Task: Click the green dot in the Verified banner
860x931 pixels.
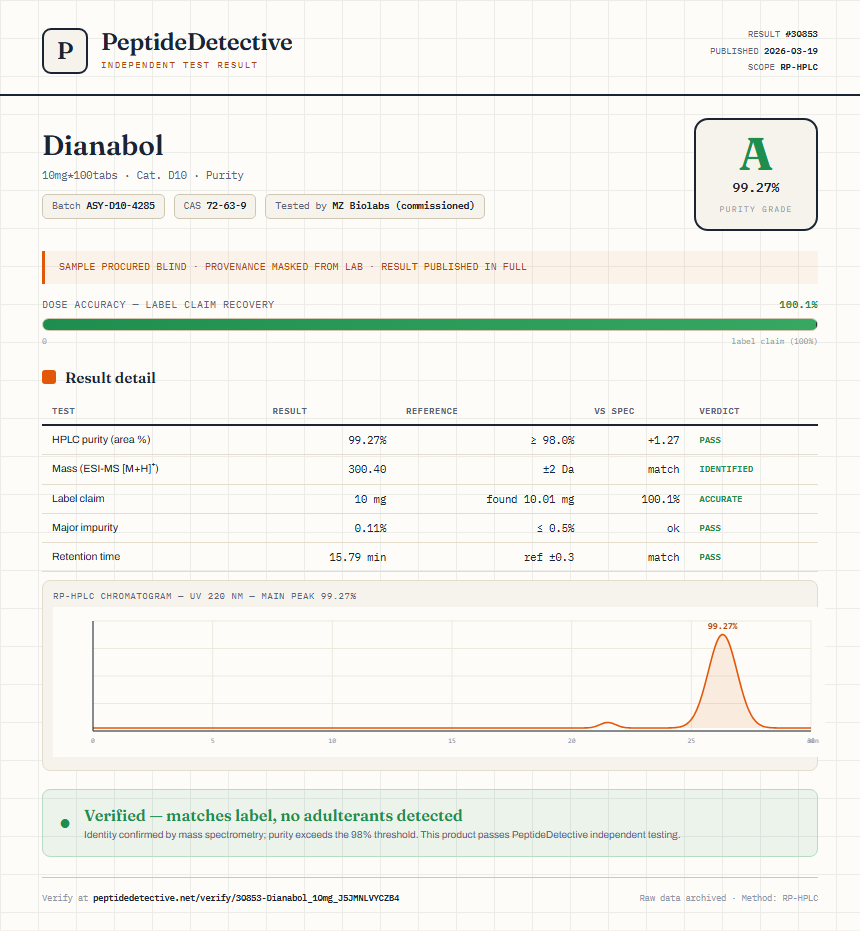Action: (65, 824)
